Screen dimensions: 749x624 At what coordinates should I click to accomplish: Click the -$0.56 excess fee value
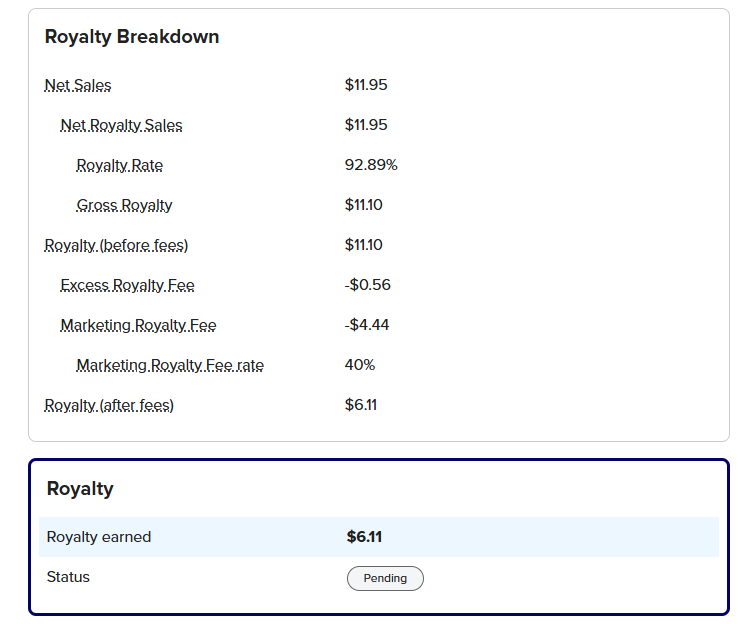coord(367,285)
